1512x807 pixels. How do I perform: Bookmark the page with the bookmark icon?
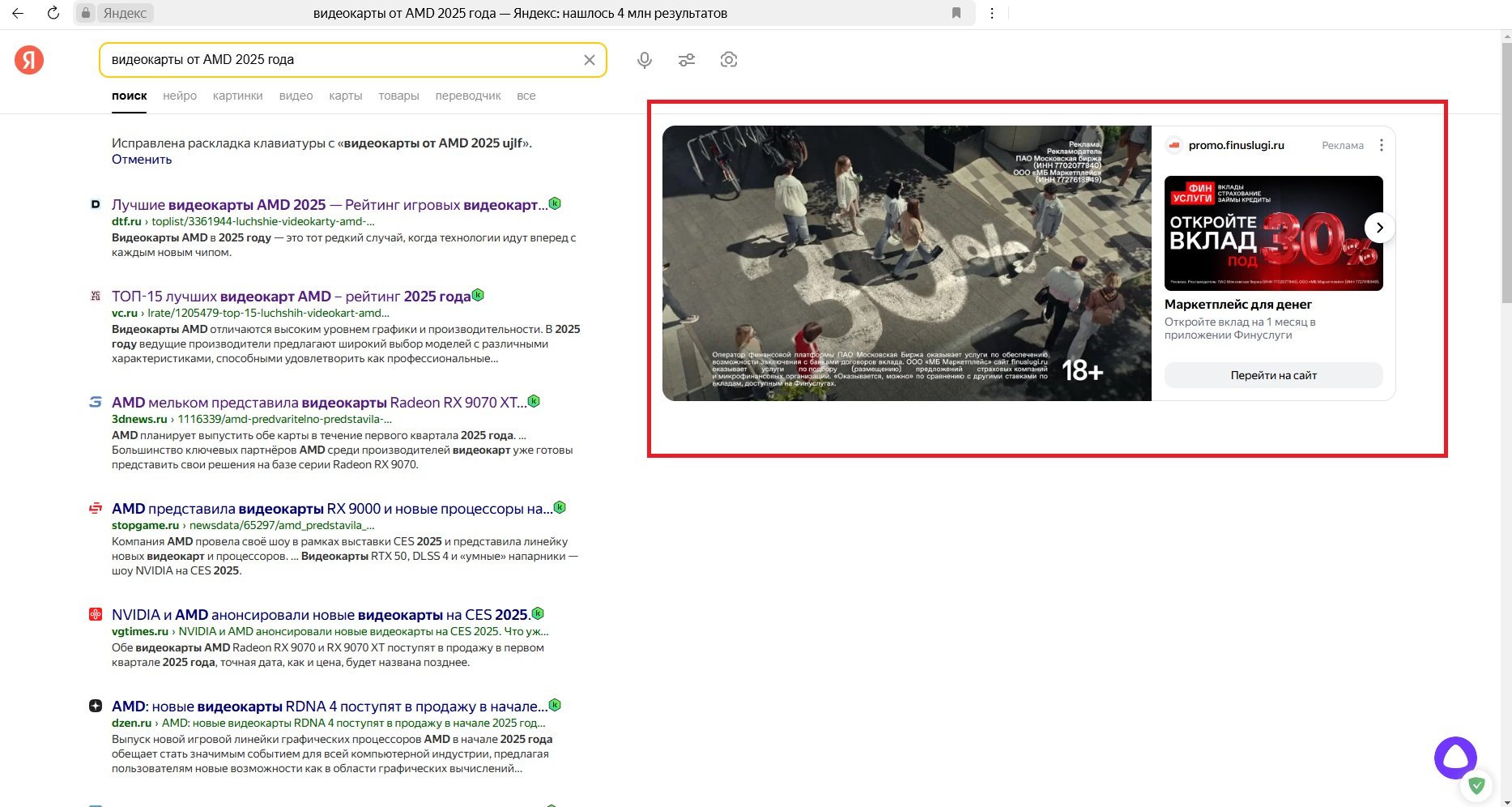pos(956,13)
